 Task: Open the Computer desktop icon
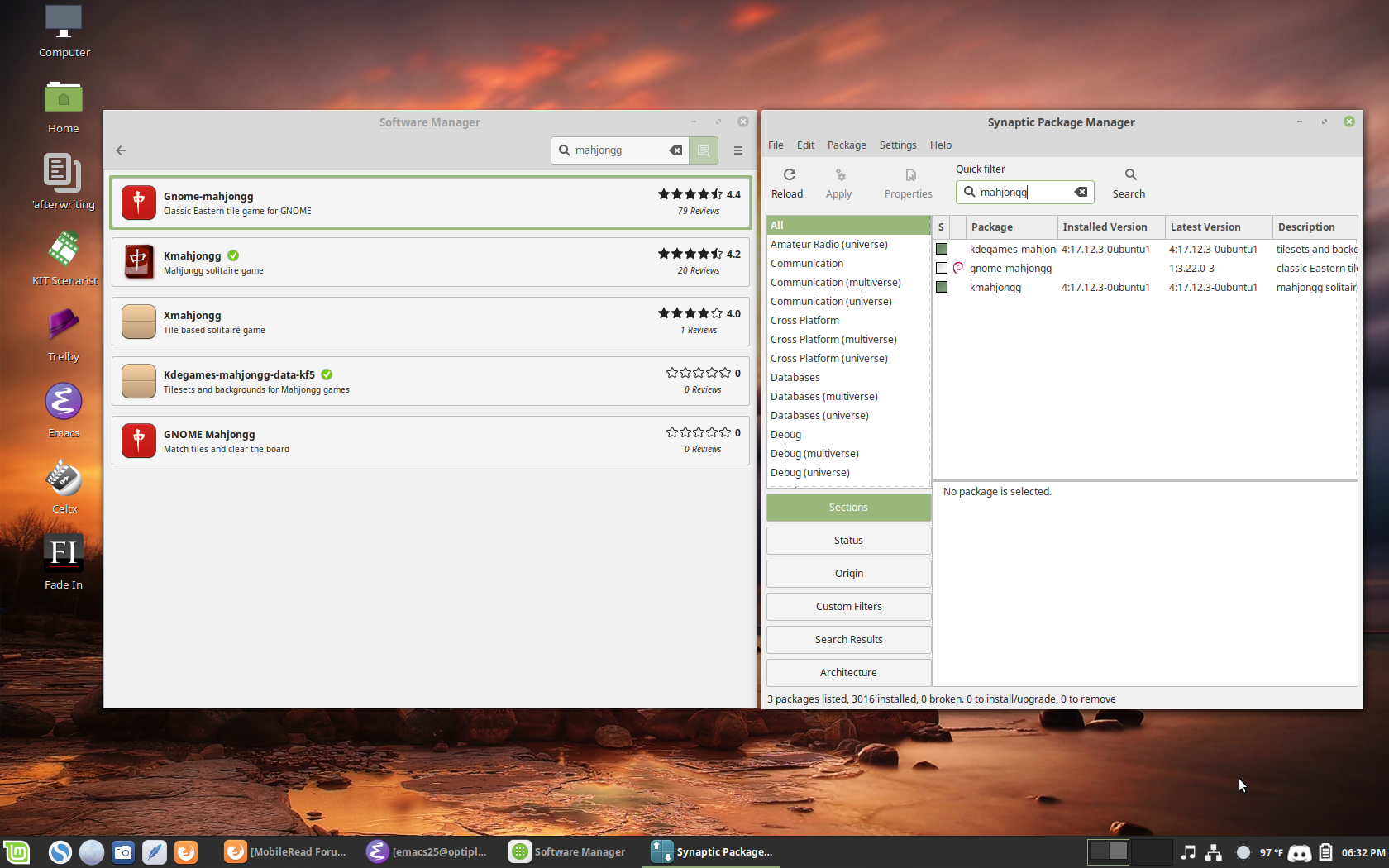click(x=64, y=32)
